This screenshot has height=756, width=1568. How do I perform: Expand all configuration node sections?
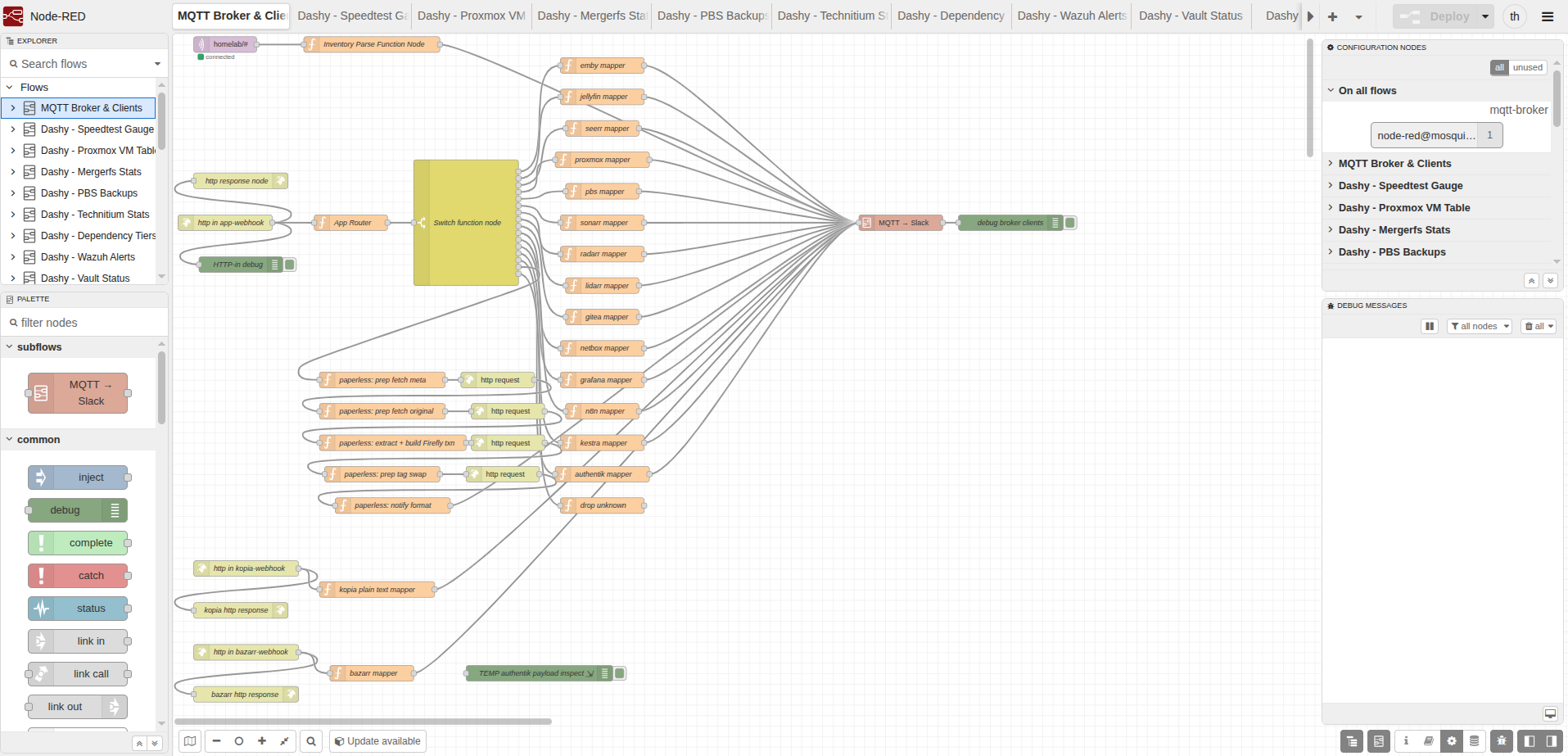pos(1550,281)
